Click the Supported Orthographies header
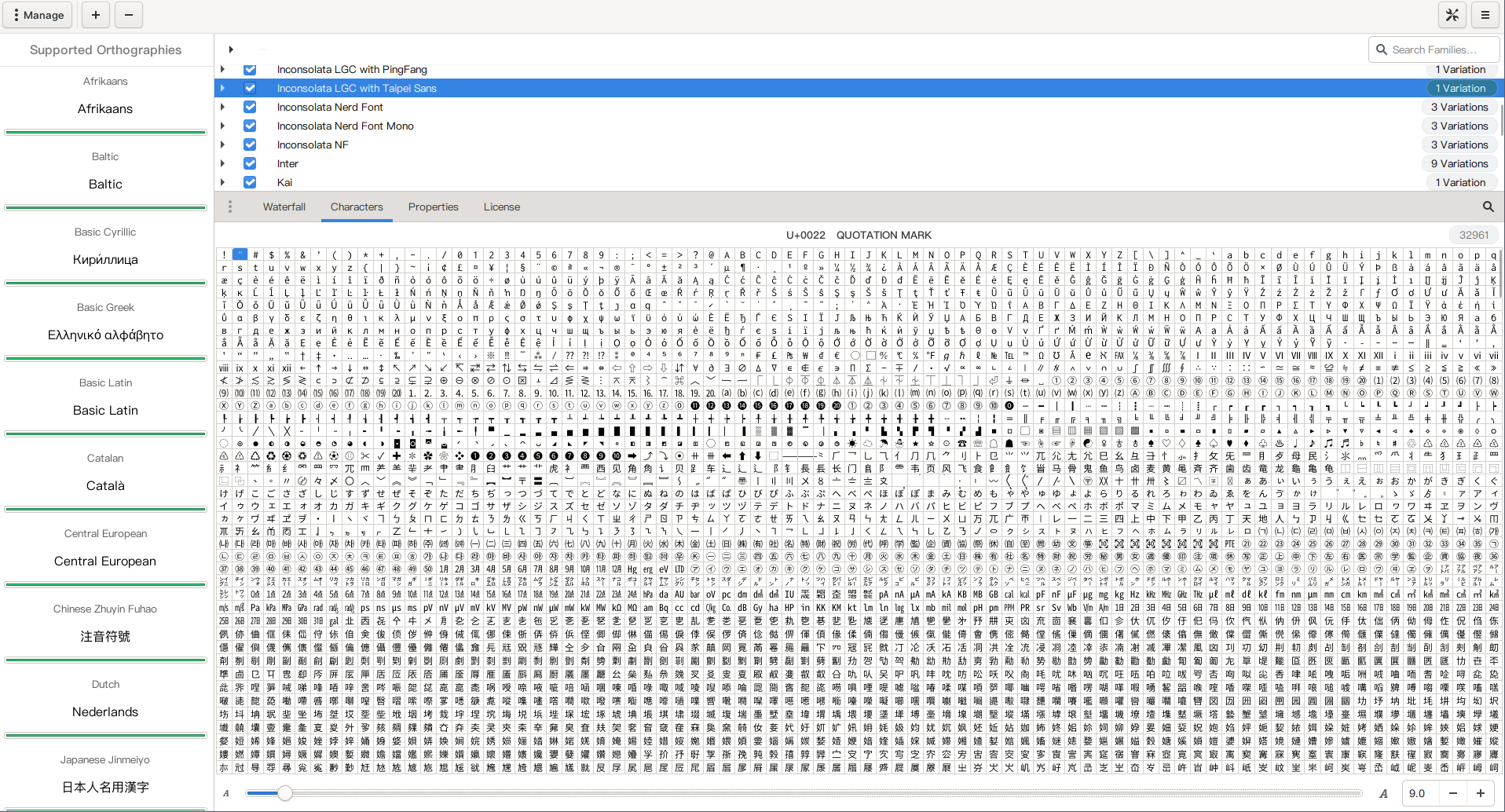The height and width of the screenshot is (812, 1505). [105, 49]
